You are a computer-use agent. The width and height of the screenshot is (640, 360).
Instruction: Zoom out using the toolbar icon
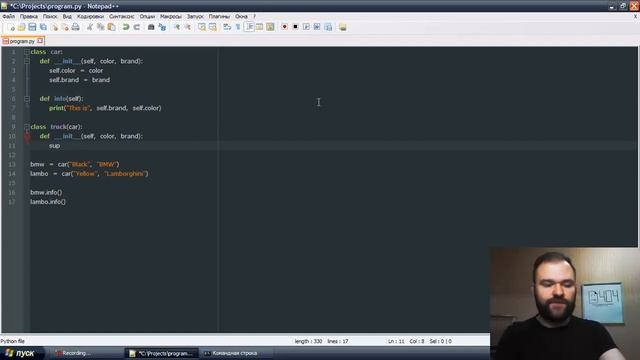click(187, 27)
